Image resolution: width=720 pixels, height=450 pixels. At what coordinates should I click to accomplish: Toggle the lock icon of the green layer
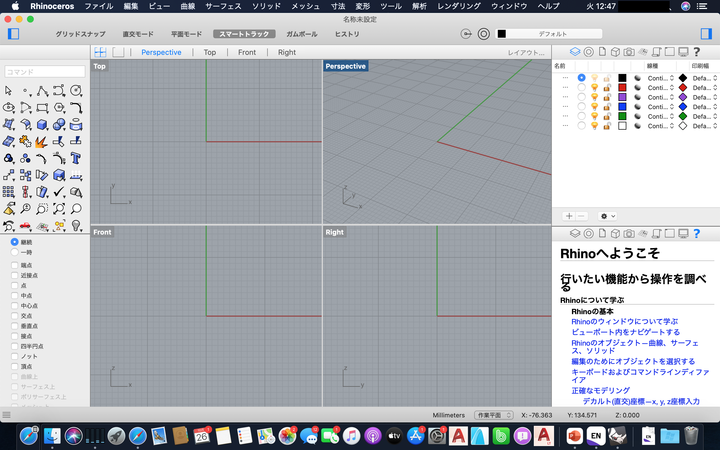point(607,116)
